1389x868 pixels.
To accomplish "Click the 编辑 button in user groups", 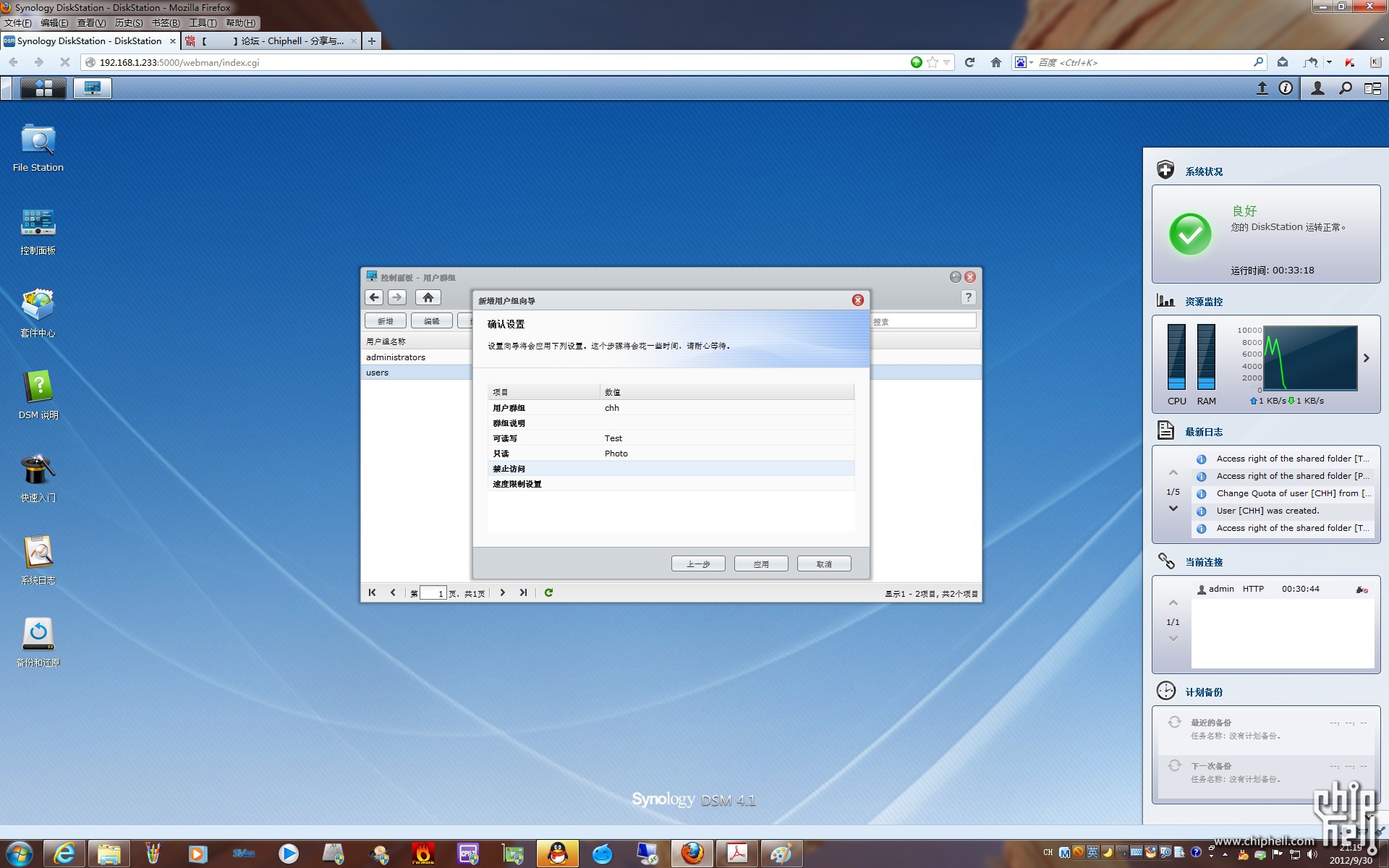I will pyautogui.click(x=432, y=321).
